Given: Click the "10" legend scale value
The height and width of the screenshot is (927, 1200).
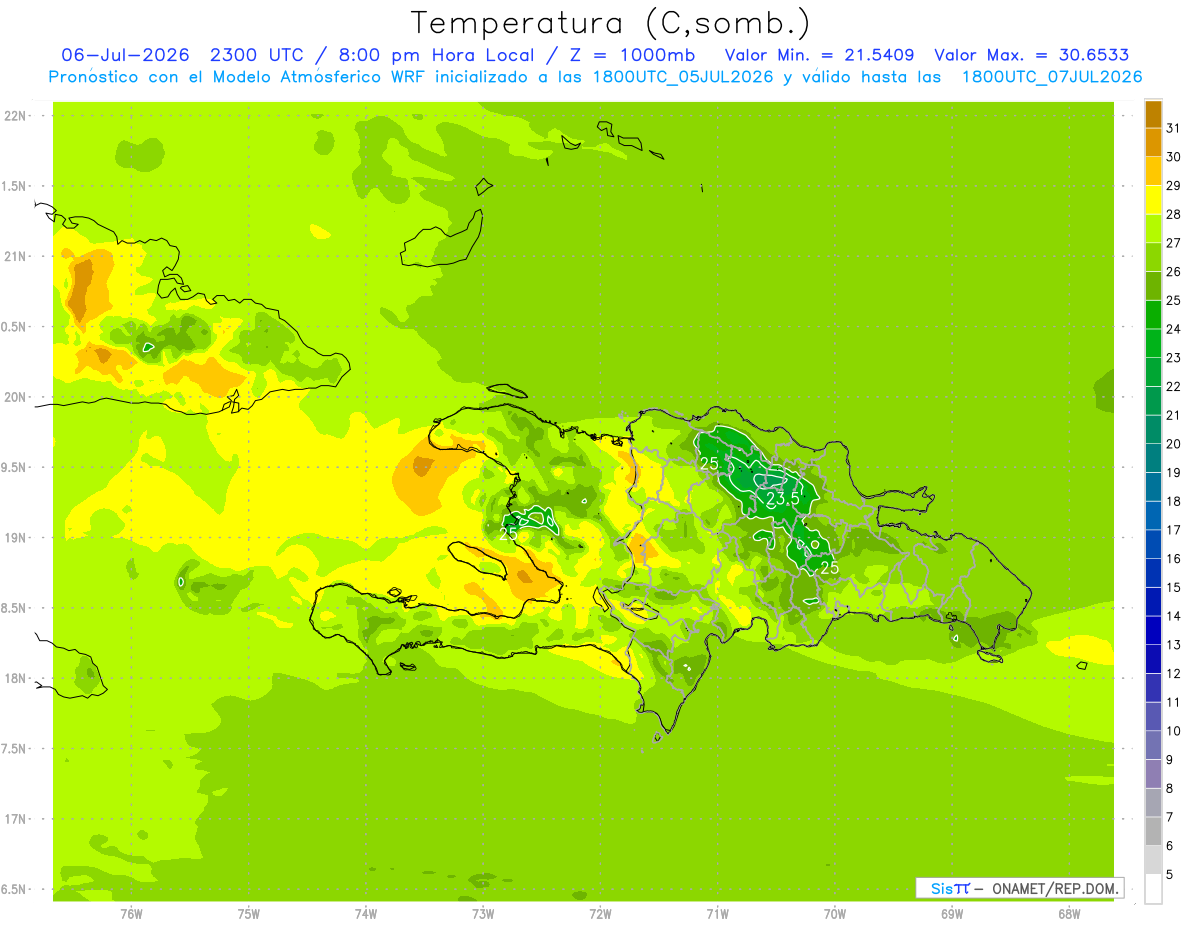Looking at the screenshot, I should point(1173,731).
